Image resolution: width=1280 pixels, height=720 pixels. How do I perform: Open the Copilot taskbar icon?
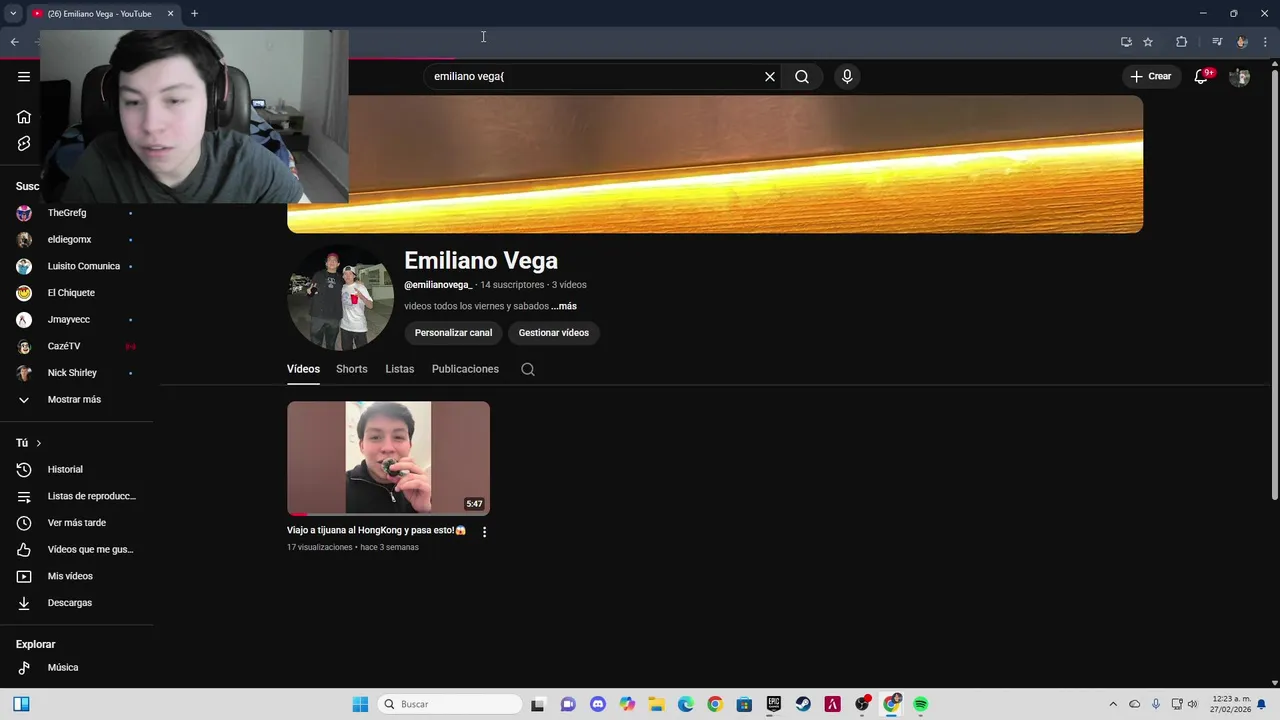tap(627, 704)
